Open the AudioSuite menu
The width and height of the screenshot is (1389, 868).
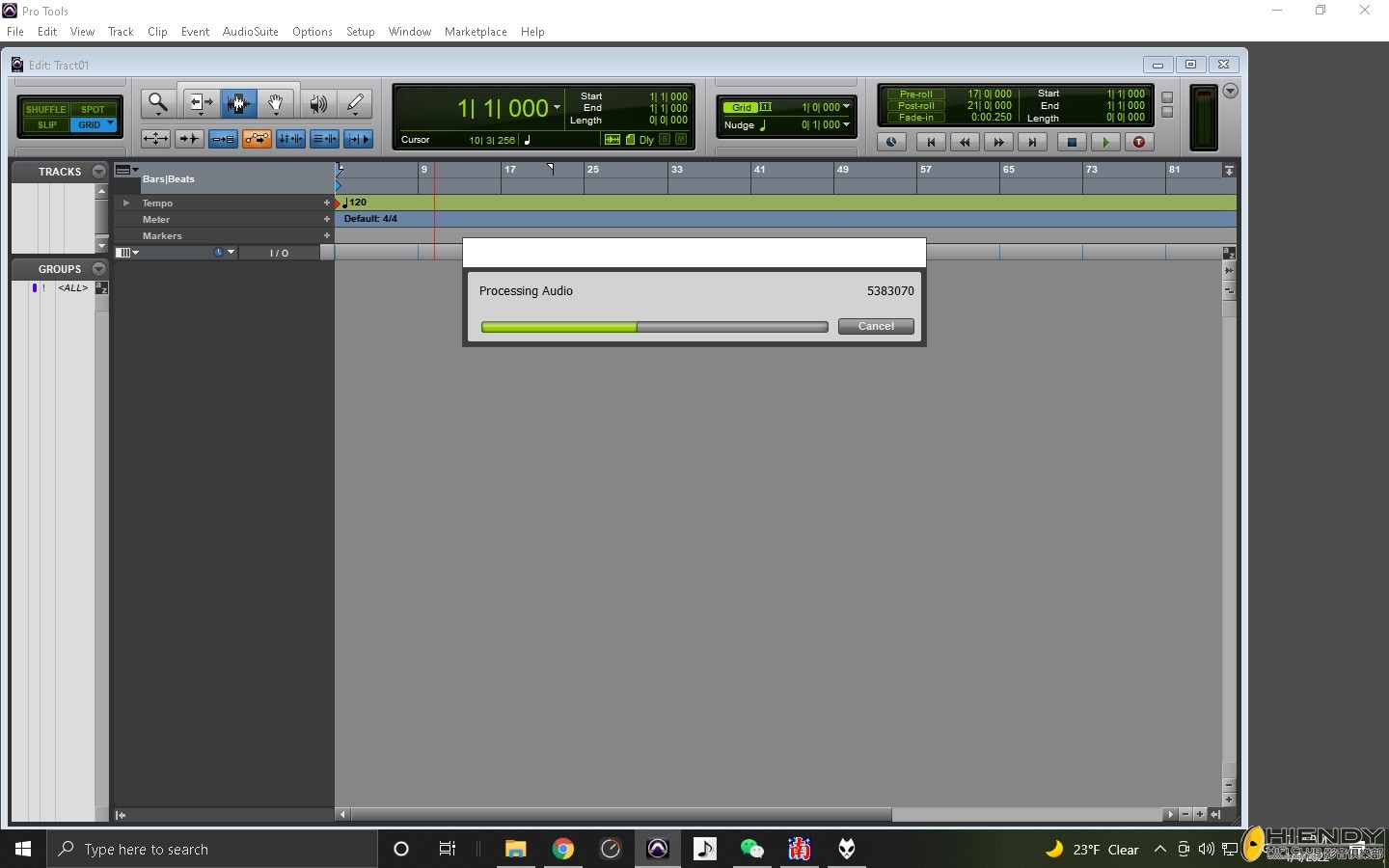point(251,32)
